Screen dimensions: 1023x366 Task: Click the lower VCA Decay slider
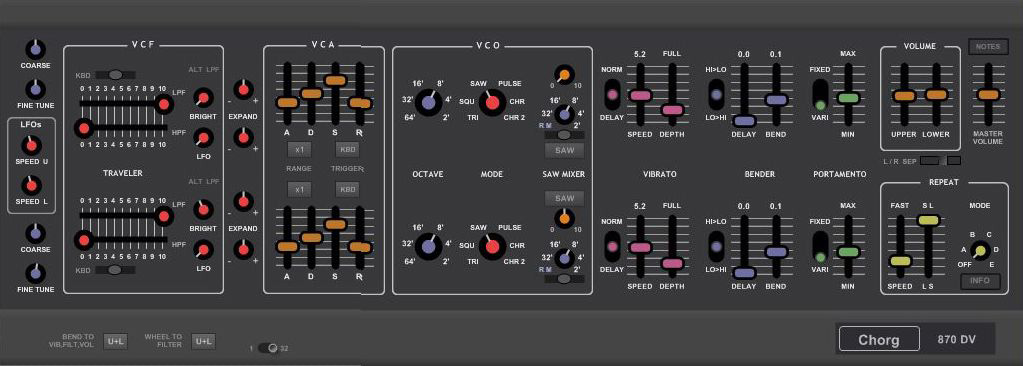pyautogui.click(x=311, y=237)
